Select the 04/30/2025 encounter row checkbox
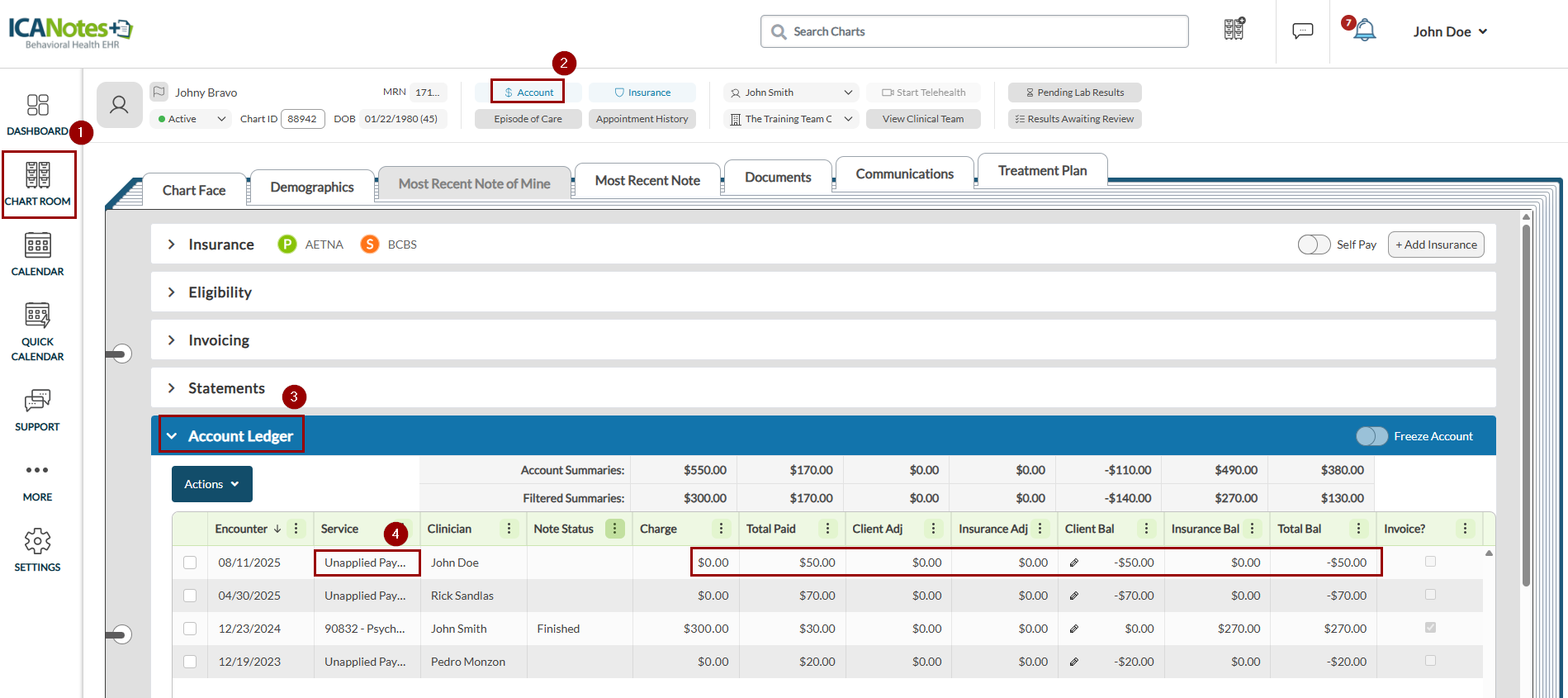The height and width of the screenshot is (698, 1568). tap(190, 596)
